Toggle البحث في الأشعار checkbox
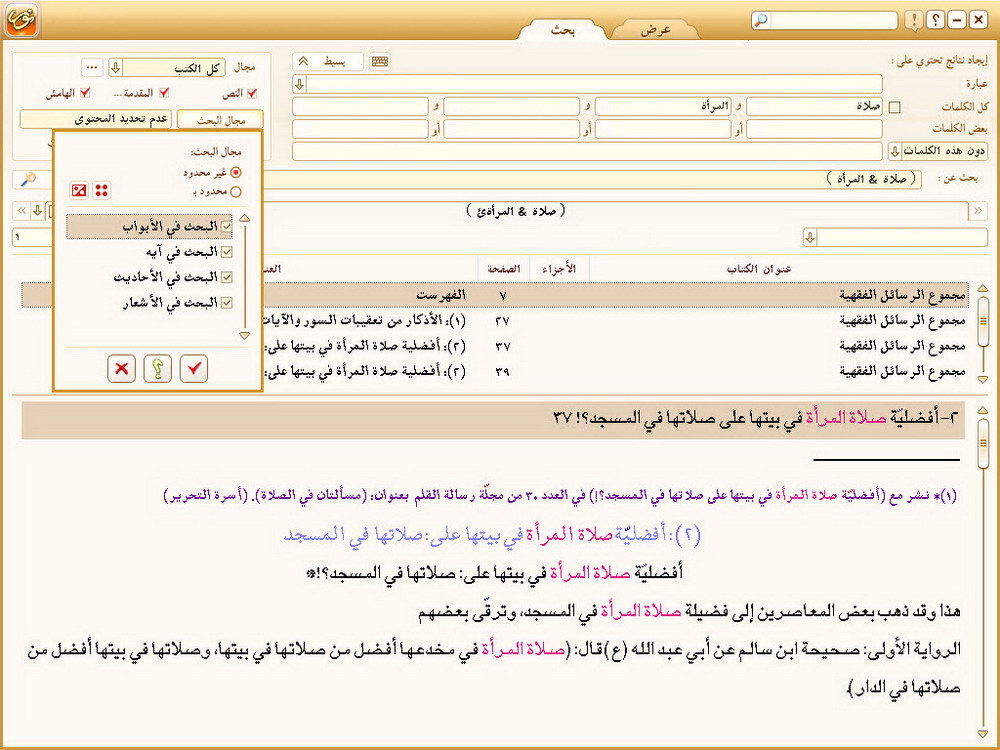The height and width of the screenshot is (750, 1000). 226,303
